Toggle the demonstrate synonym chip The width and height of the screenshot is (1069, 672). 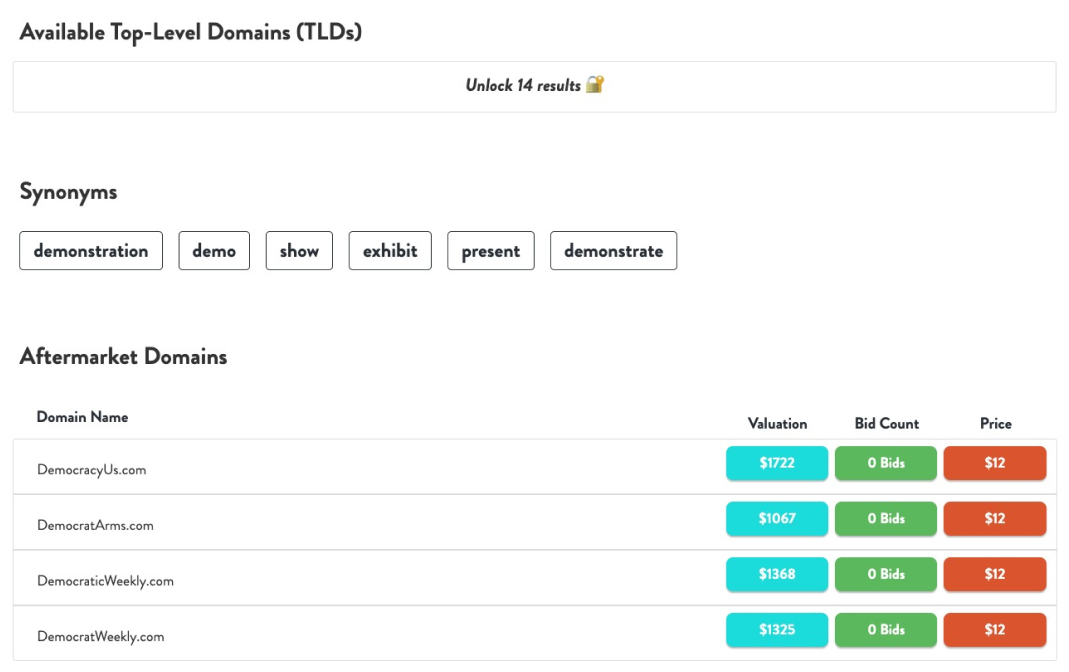click(x=613, y=250)
